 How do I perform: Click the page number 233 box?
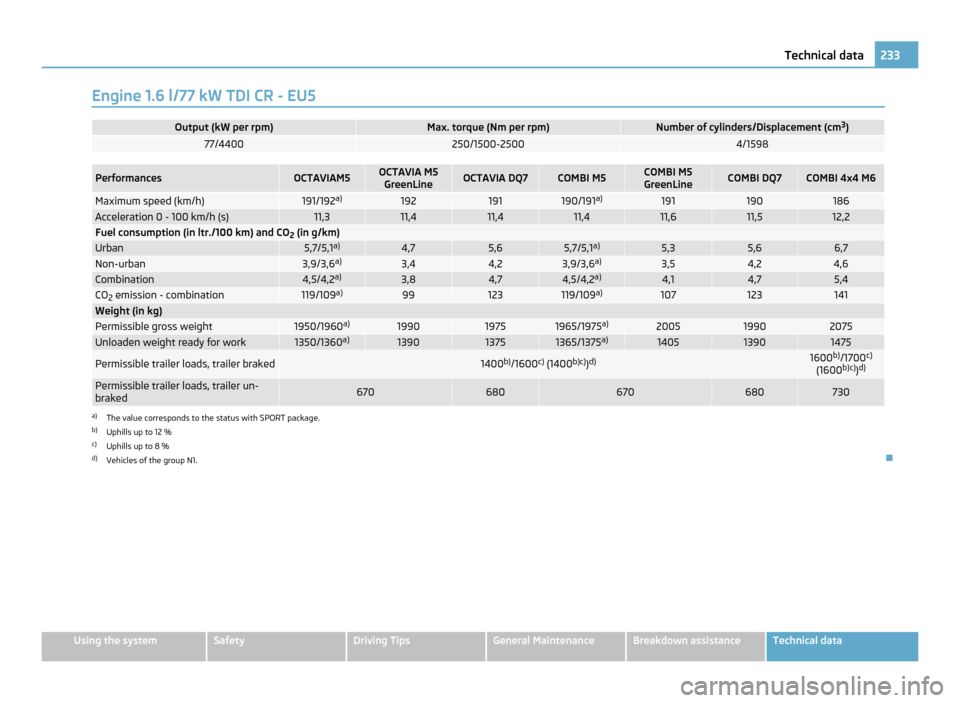click(896, 55)
